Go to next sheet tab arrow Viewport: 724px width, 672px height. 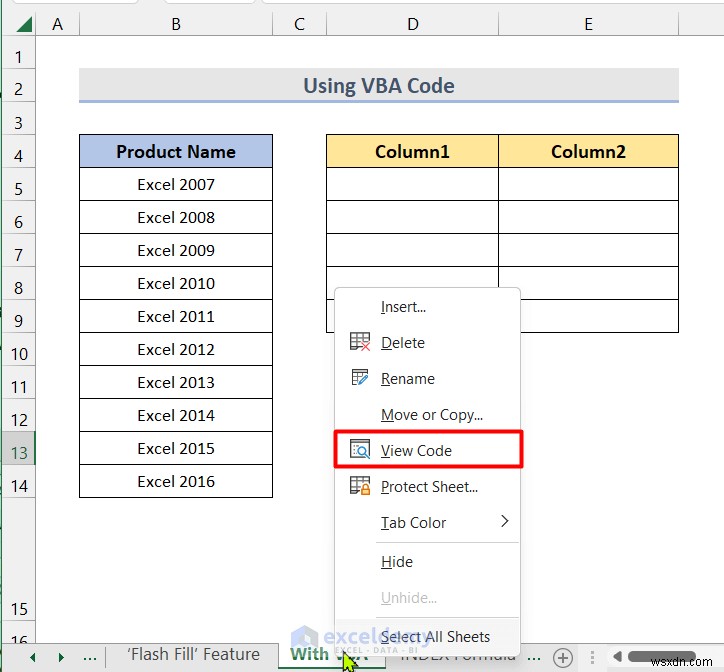click(61, 657)
